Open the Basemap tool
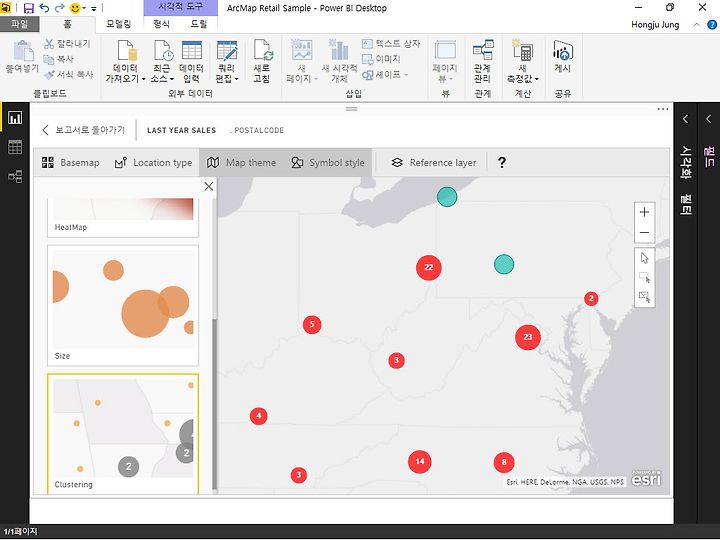Image resolution: width=720 pixels, height=540 pixels. [71, 163]
